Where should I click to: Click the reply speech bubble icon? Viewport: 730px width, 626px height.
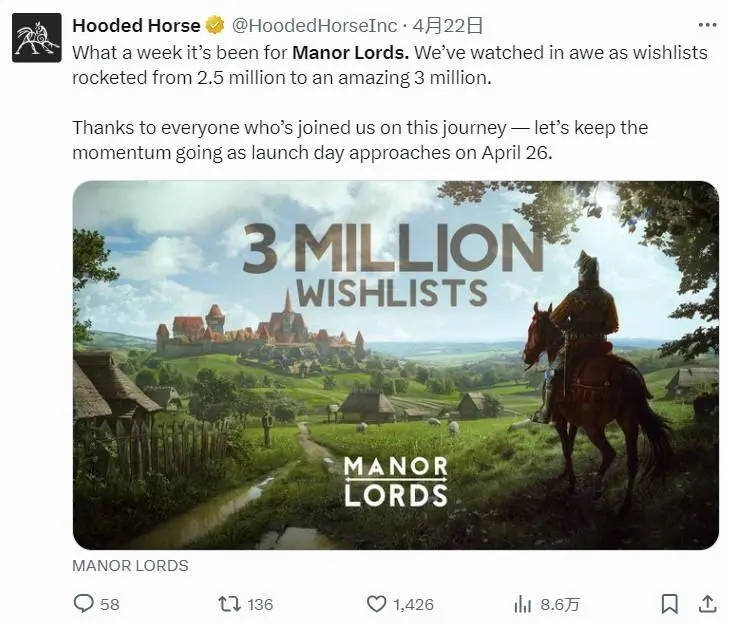coord(83,603)
